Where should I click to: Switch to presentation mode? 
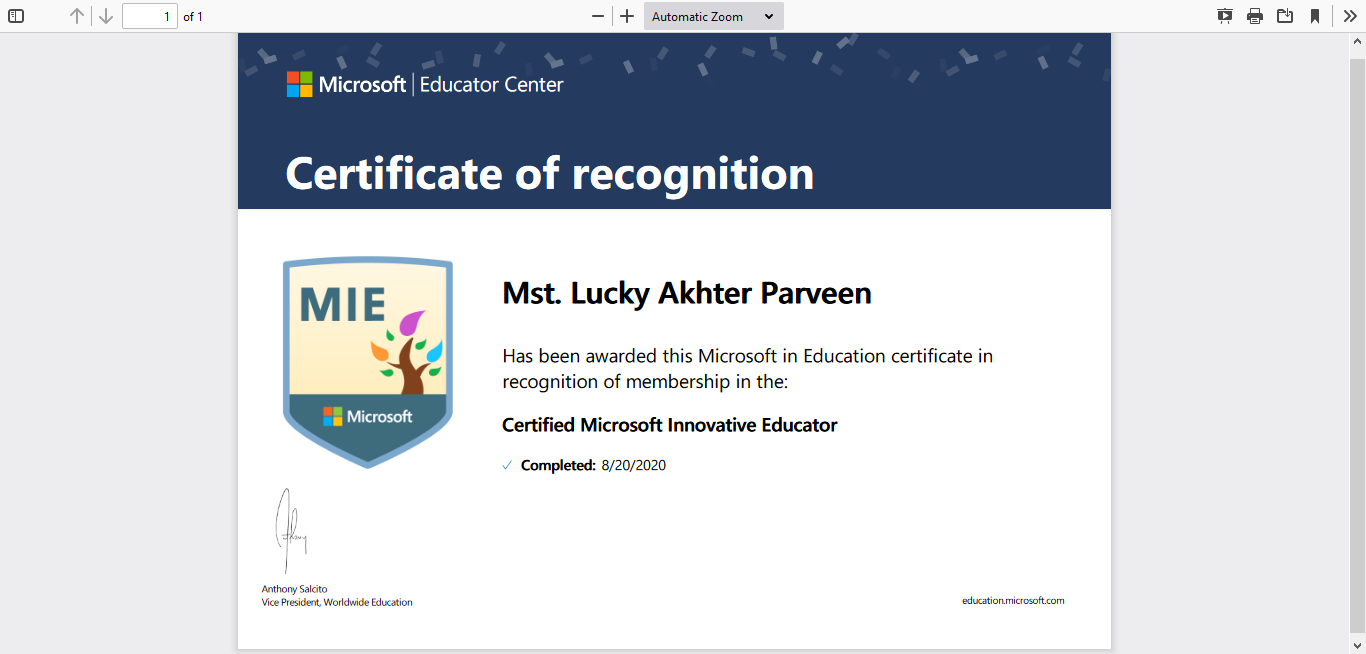tap(1225, 16)
